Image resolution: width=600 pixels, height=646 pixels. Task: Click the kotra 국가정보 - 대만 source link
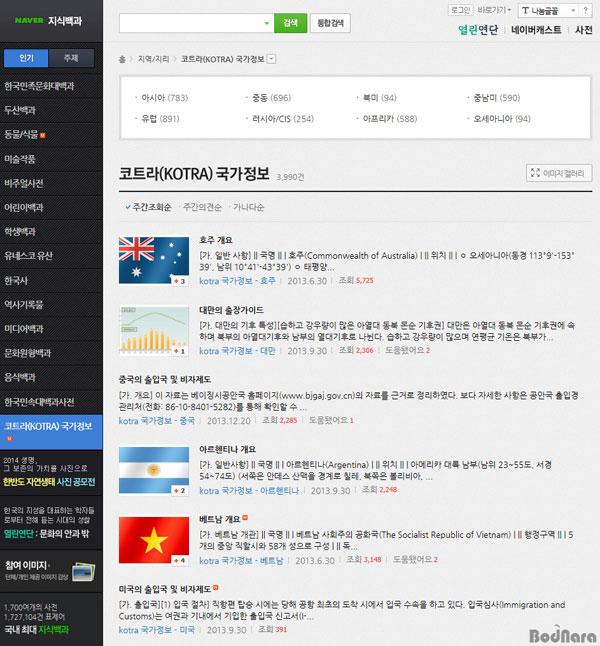click(x=237, y=351)
